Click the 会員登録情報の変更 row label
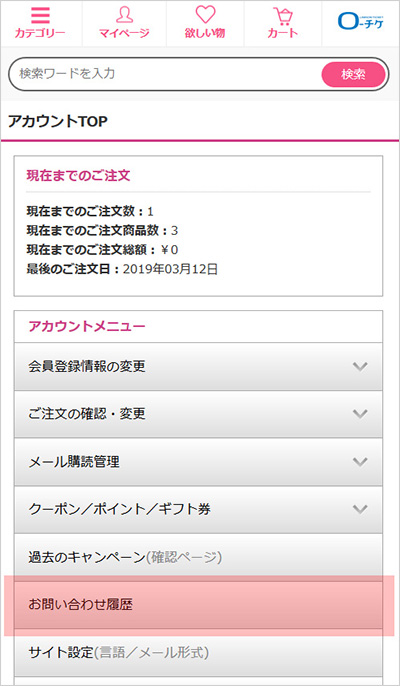Viewport: 400px width, 686px height. (87, 367)
